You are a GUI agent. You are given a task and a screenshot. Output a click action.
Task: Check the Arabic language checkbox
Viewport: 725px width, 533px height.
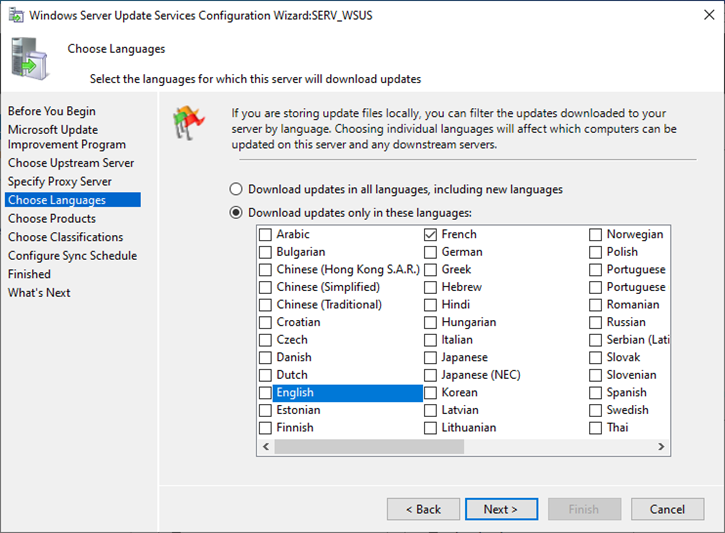[x=265, y=234]
